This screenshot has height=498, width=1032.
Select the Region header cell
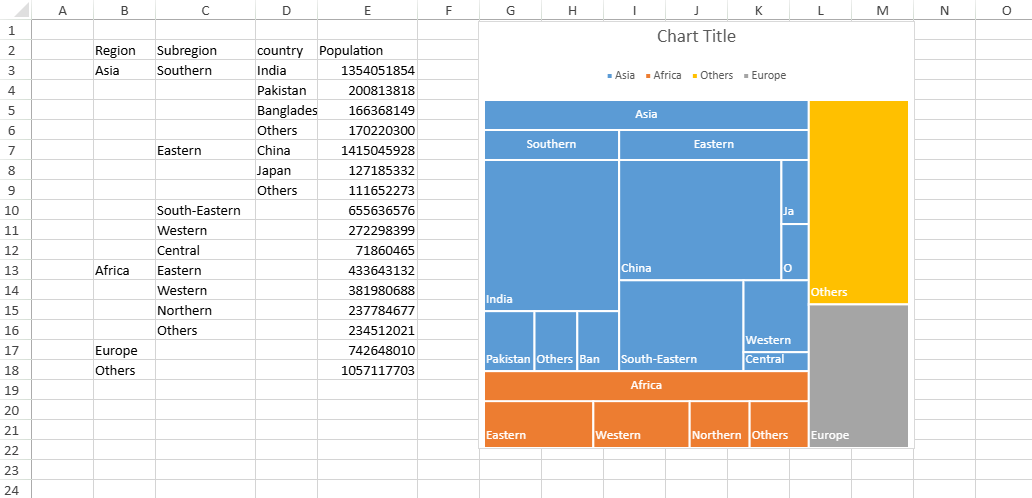click(124, 51)
